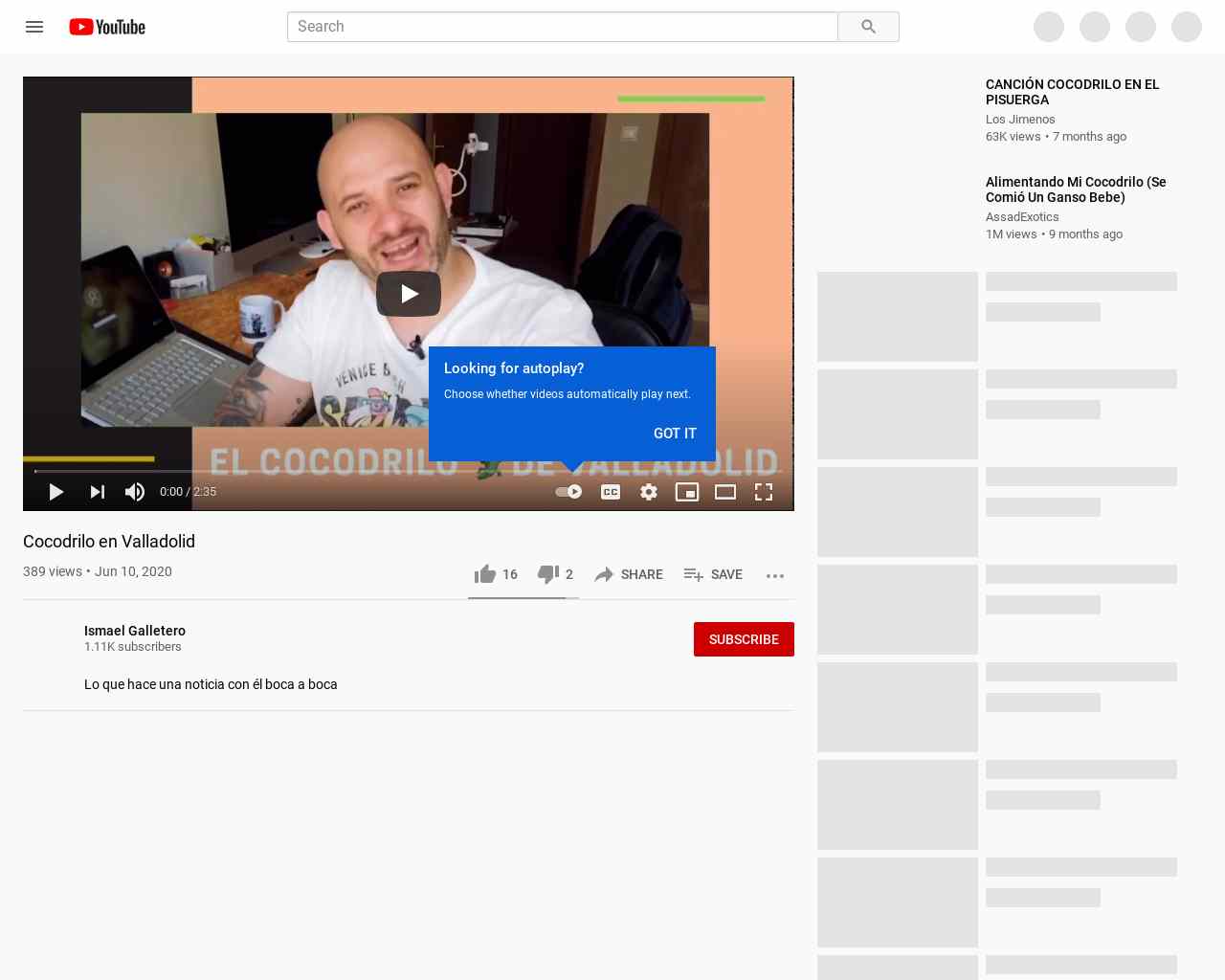Dismiss the autoplay tip with GOT IT
The image size is (1225, 980).
point(675,434)
